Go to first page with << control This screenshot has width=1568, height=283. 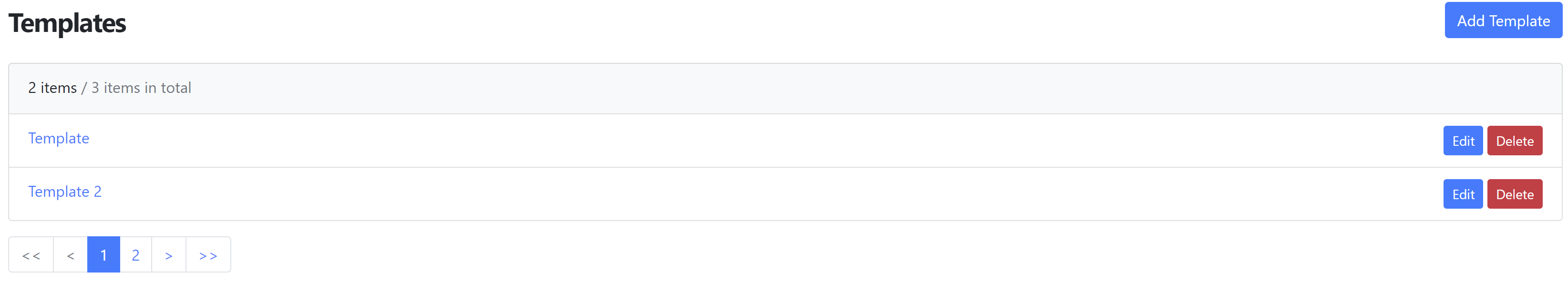tap(31, 255)
